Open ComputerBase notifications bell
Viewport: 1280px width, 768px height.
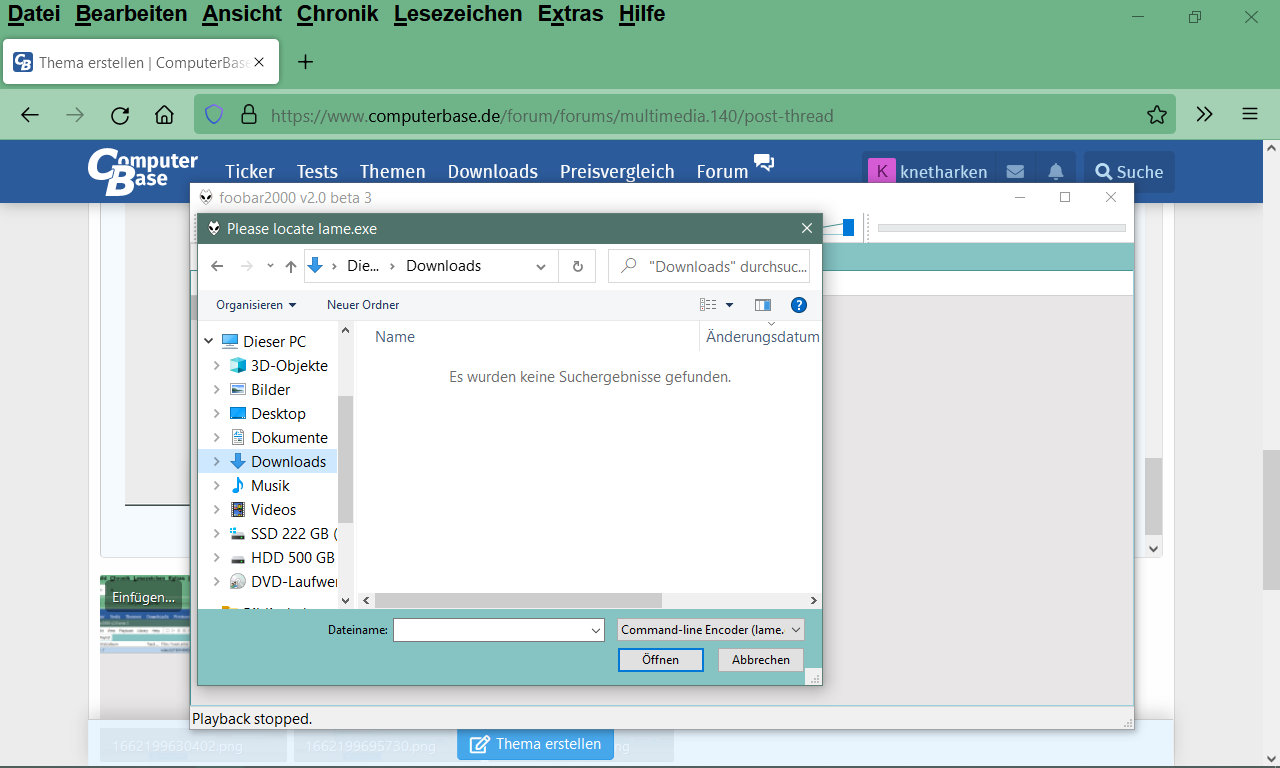tap(1056, 172)
